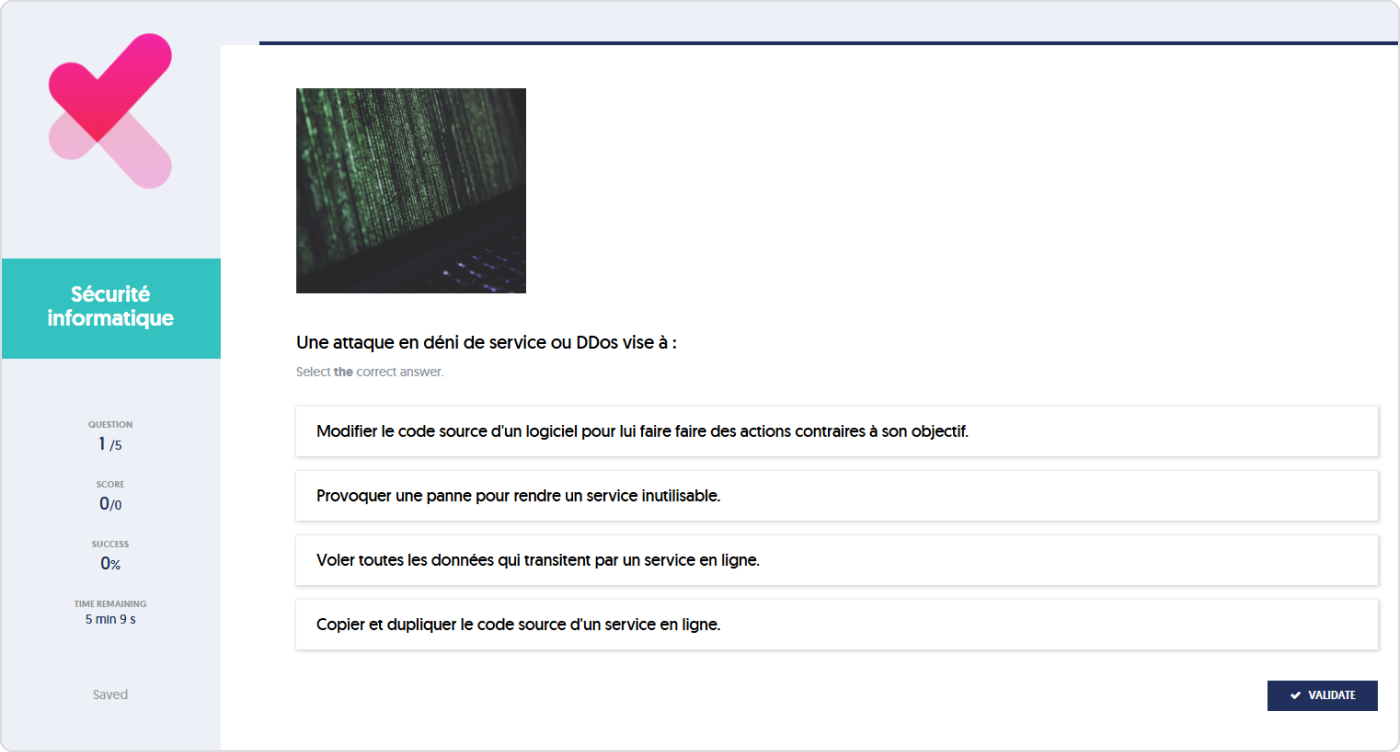Click the QUESTION 1/5 counter
Image resolution: width=1400 pixels, height=752 pixels.
click(110, 435)
